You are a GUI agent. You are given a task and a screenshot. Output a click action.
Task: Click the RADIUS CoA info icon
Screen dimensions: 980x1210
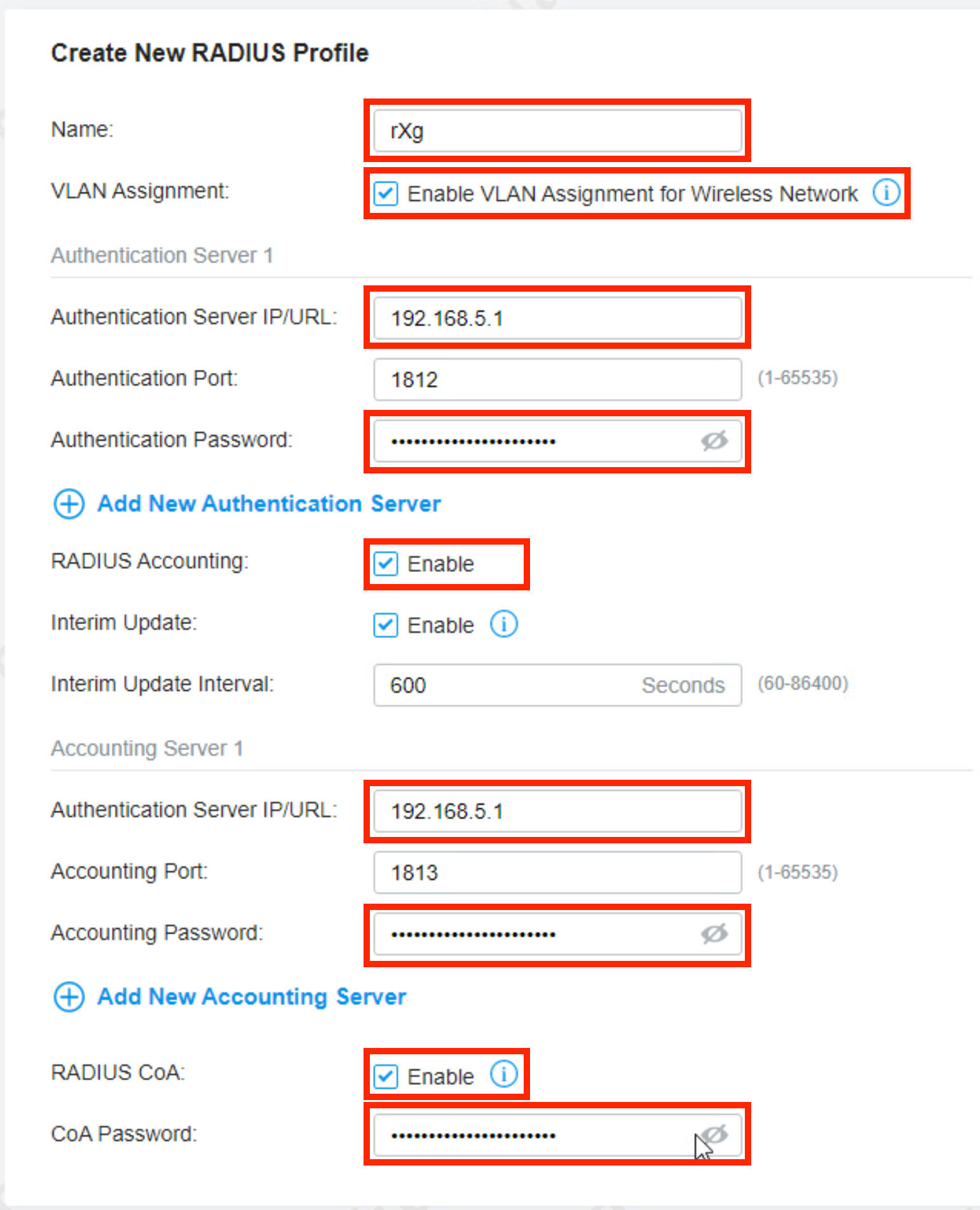pyautogui.click(x=504, y=1075)
